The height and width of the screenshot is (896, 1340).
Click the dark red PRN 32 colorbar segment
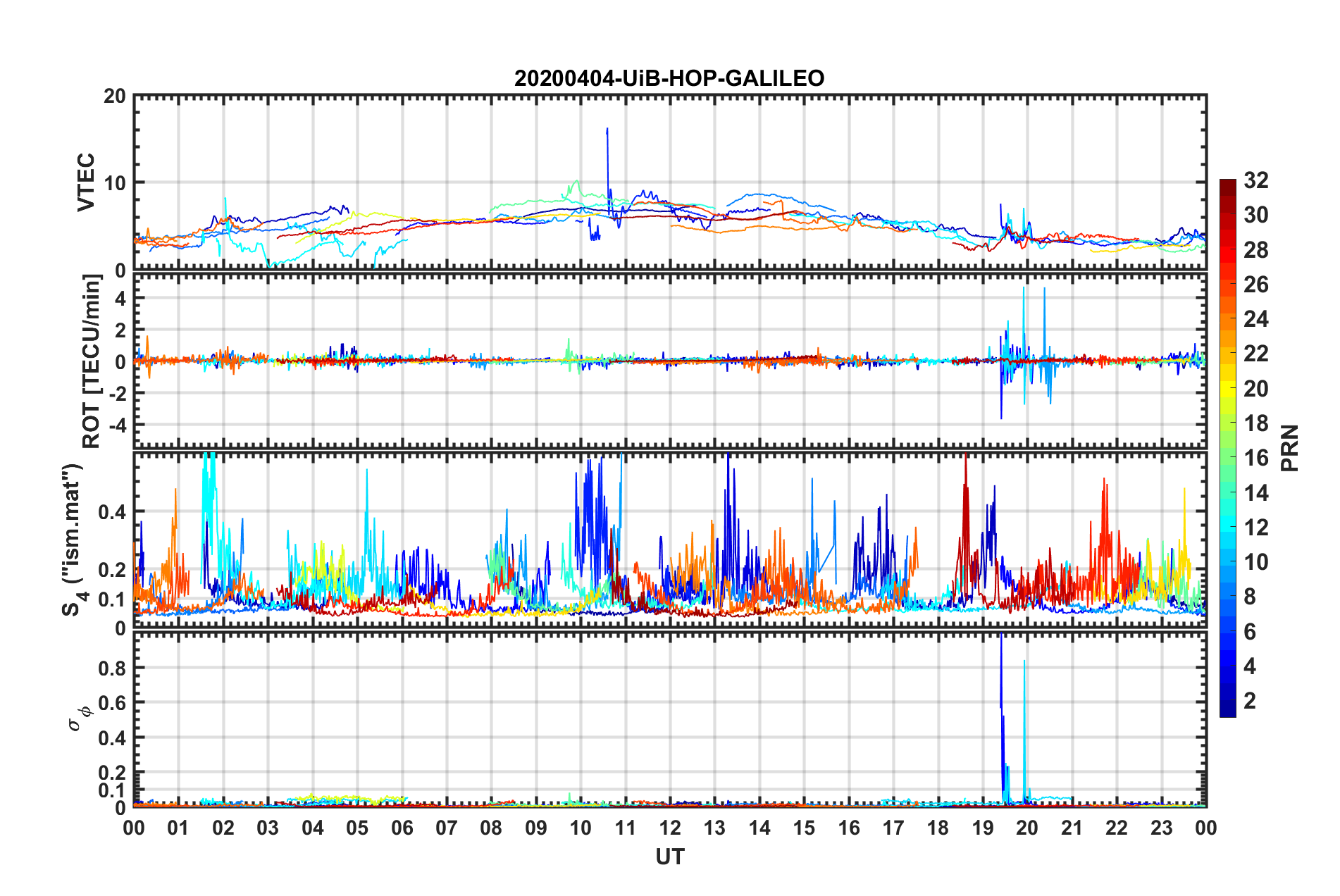click(1227, 185)
